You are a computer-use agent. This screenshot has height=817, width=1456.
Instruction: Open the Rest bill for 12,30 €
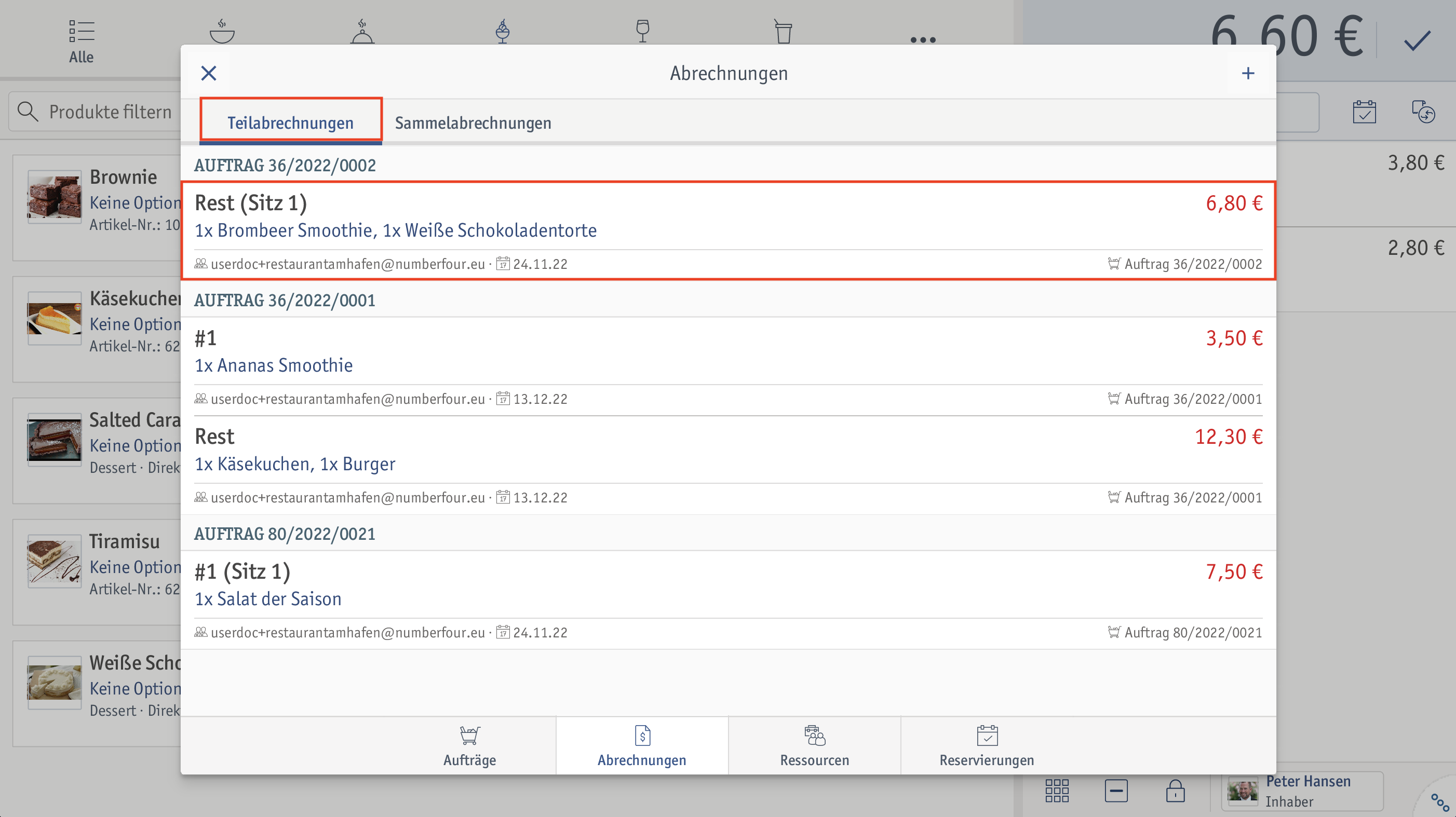(x=728, y=465)
